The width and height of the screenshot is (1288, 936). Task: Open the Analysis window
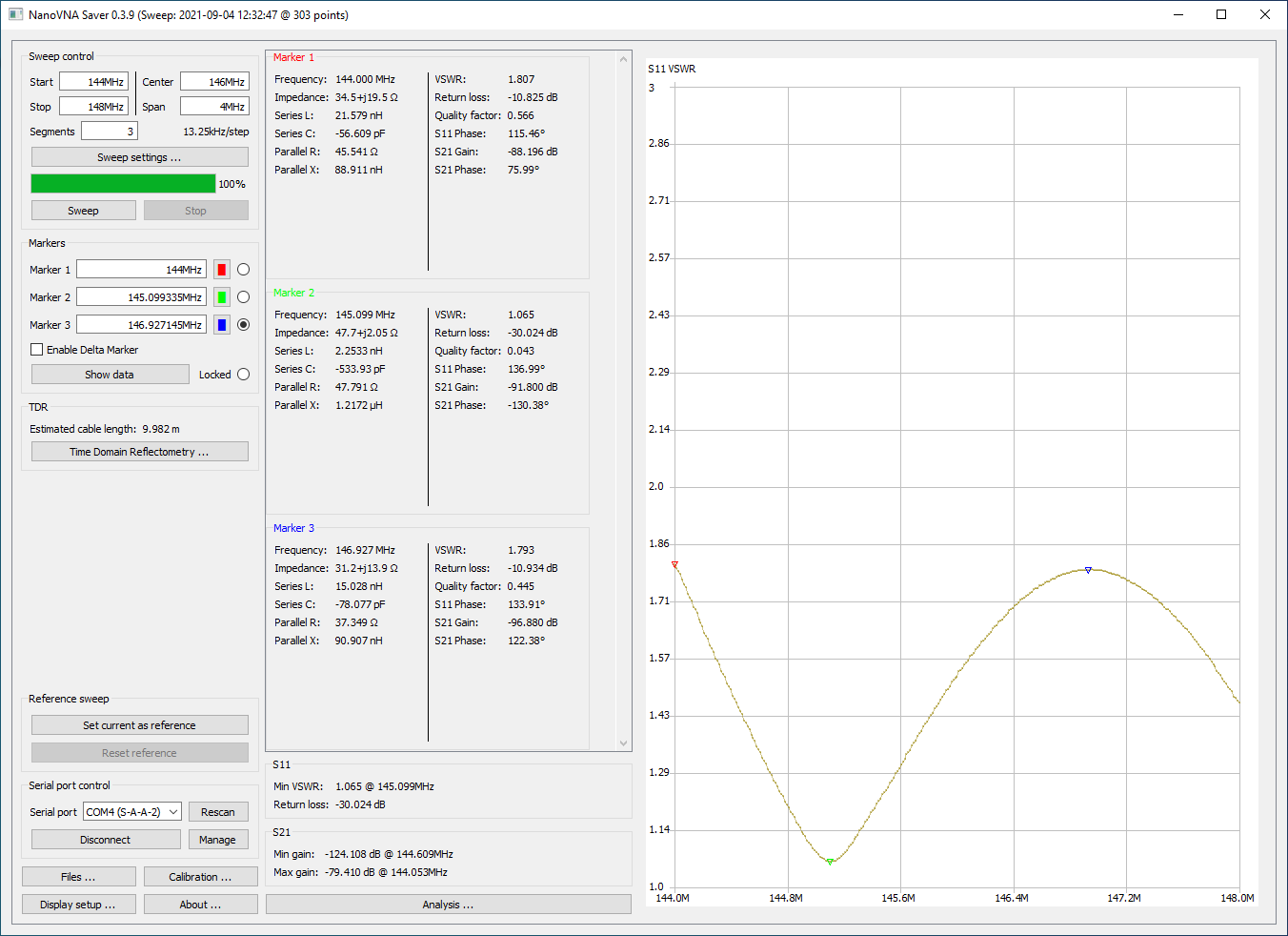tap(448, 905)
